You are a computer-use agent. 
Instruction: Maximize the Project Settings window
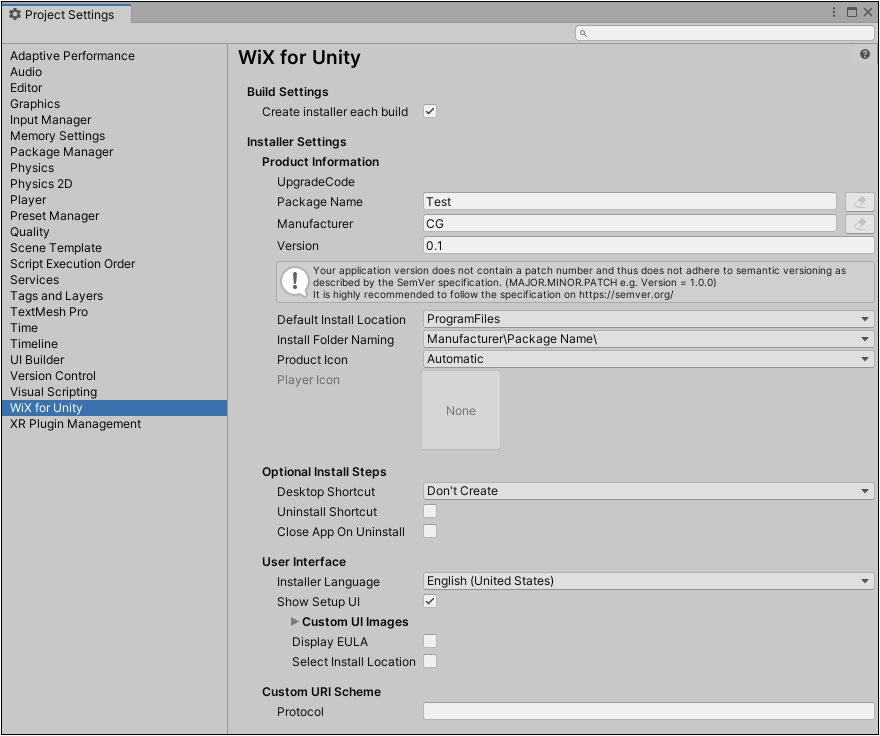(x=852, y=12)
